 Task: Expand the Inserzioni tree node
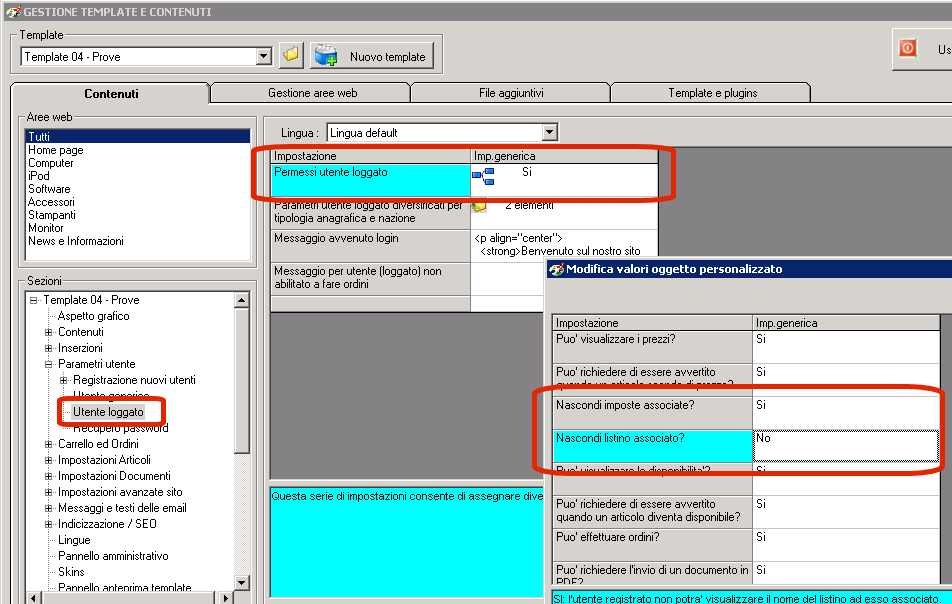[49, 348]
